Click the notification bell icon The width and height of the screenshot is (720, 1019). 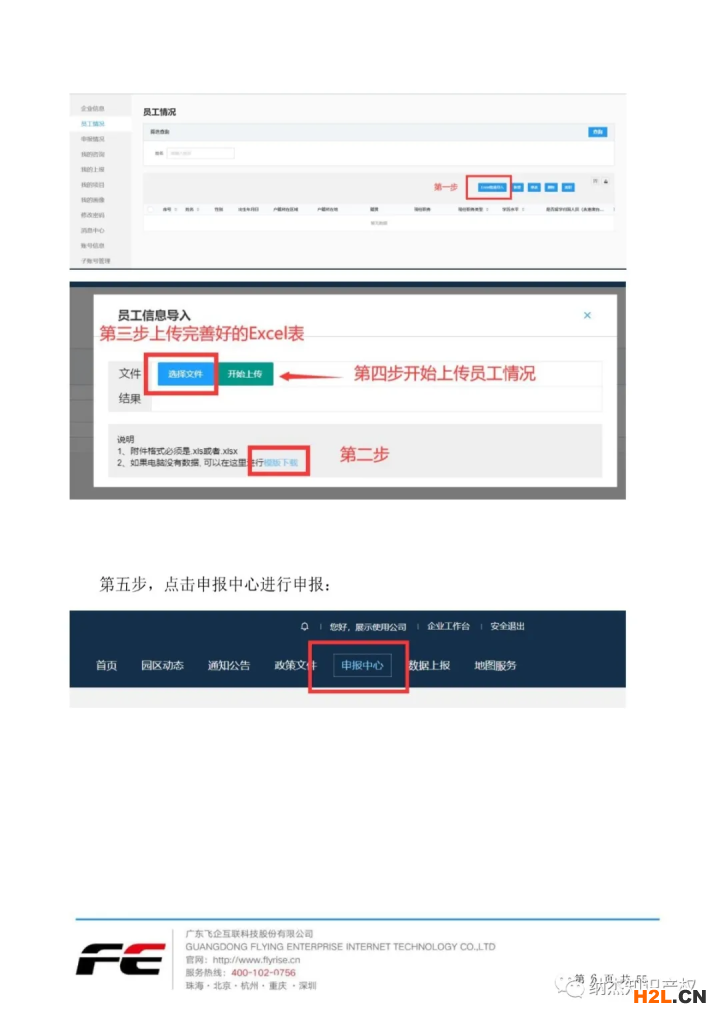click(304, 626)
